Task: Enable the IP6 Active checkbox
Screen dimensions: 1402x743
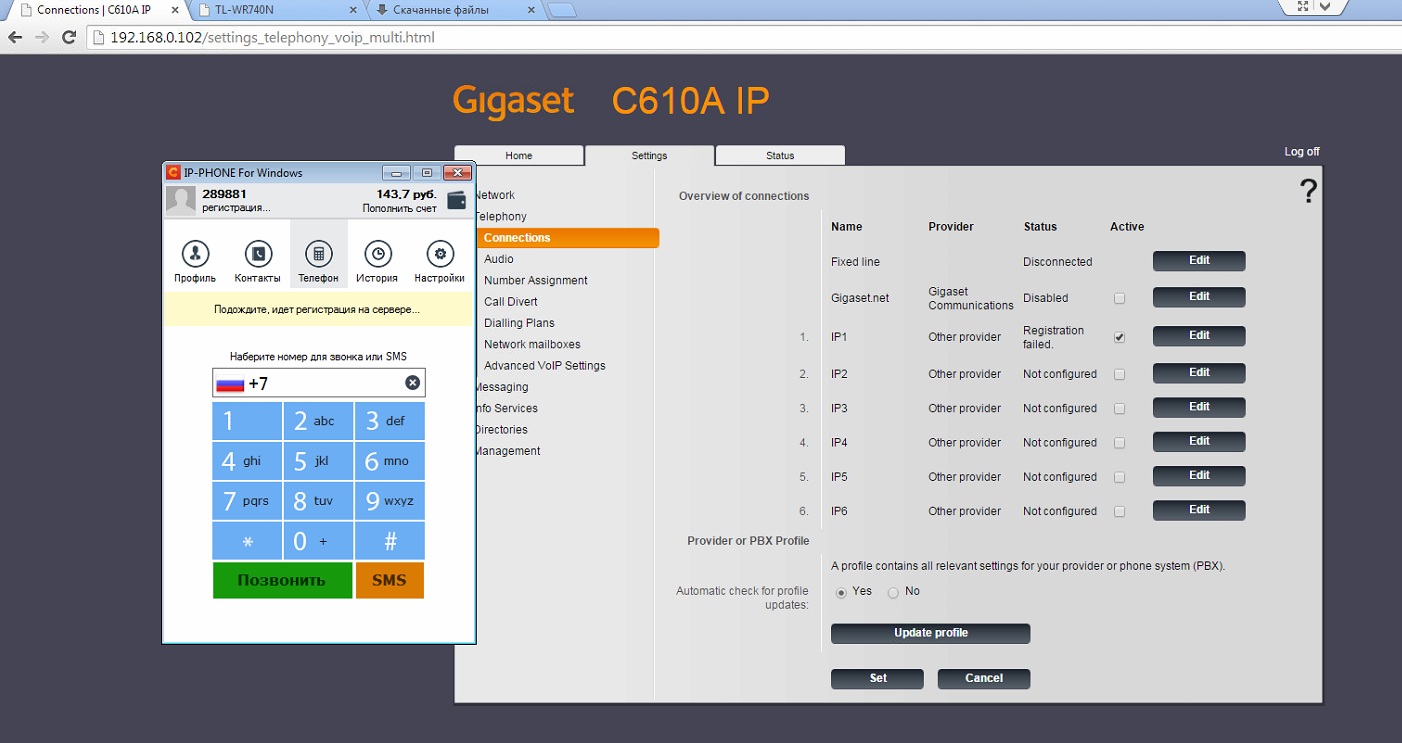Action: 1119,511
